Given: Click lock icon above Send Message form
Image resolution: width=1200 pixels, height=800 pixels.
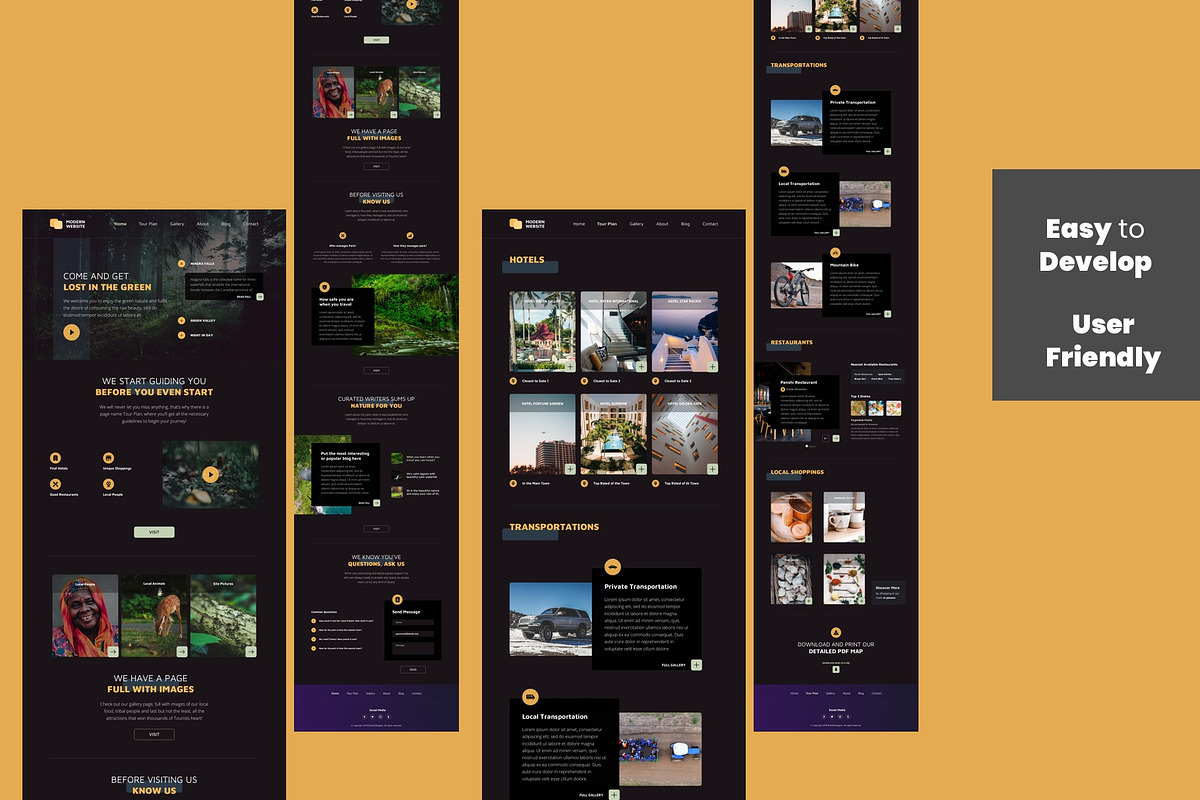Looking at the screenshot, I should click(x=397, y=599).
